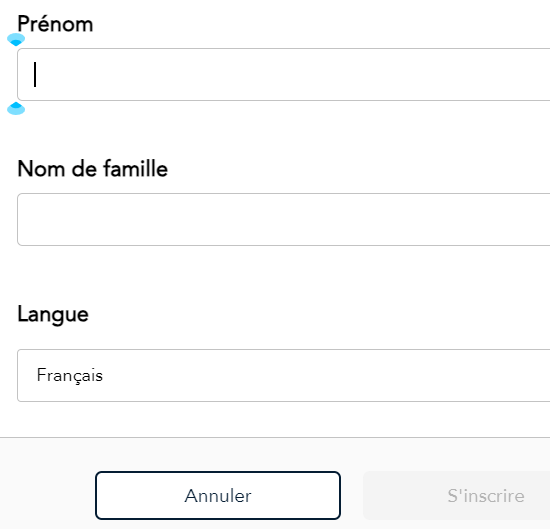
Task: Click the Langue label
Action: click(x=53, y=314)
